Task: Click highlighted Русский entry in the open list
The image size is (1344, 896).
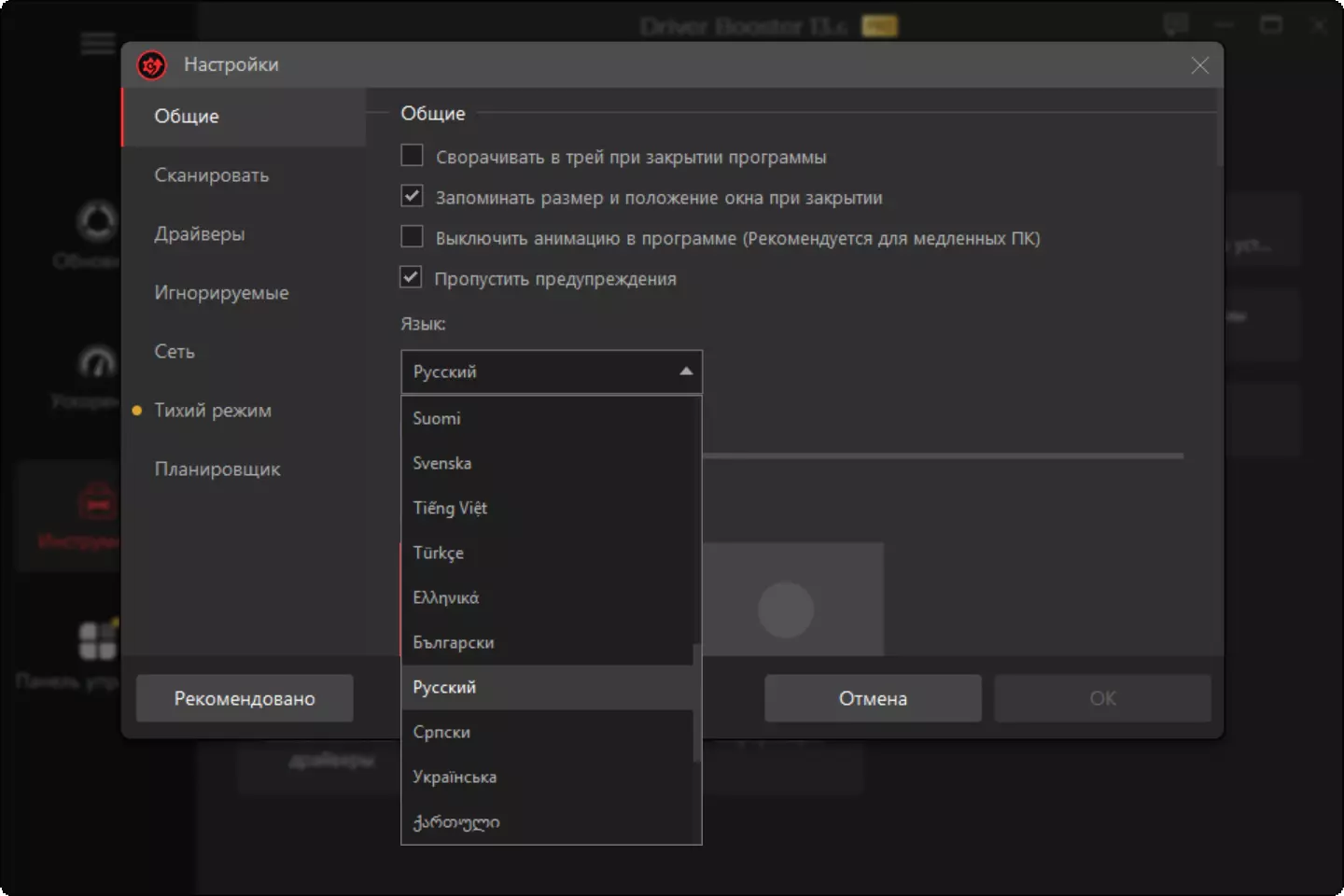Action: pos(547,687)
